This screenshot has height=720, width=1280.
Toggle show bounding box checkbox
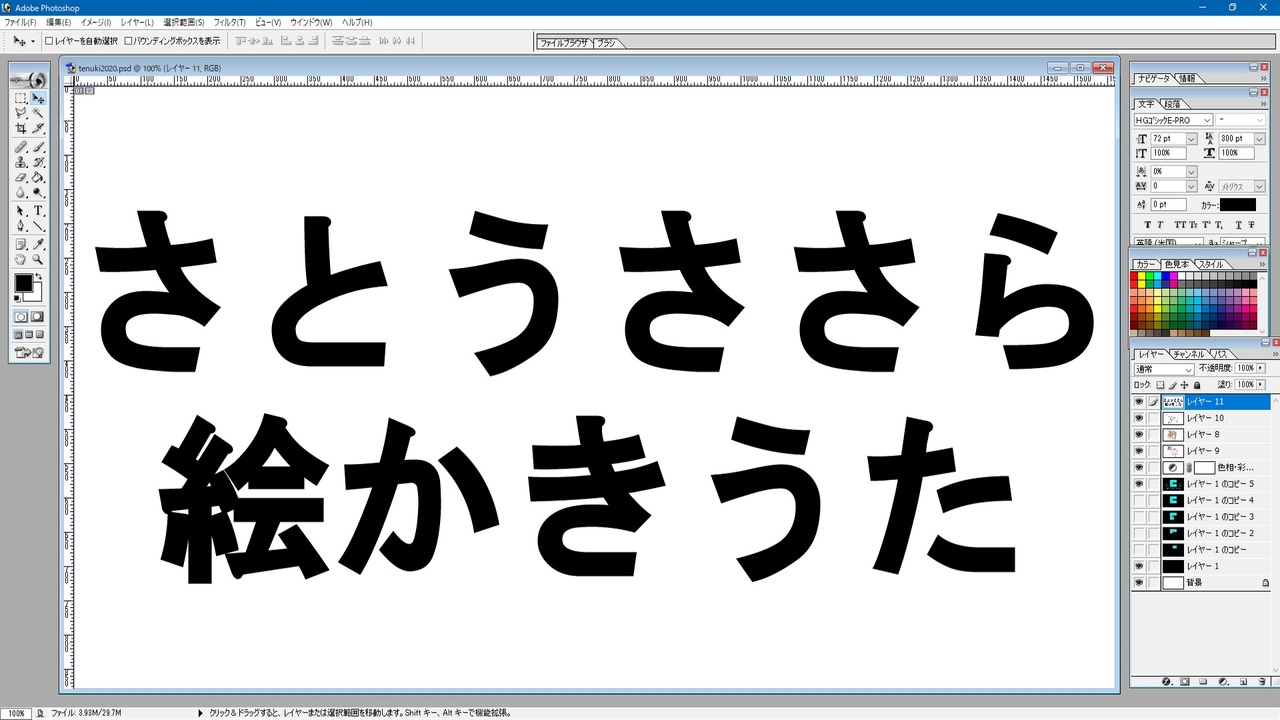pos(128,41)
